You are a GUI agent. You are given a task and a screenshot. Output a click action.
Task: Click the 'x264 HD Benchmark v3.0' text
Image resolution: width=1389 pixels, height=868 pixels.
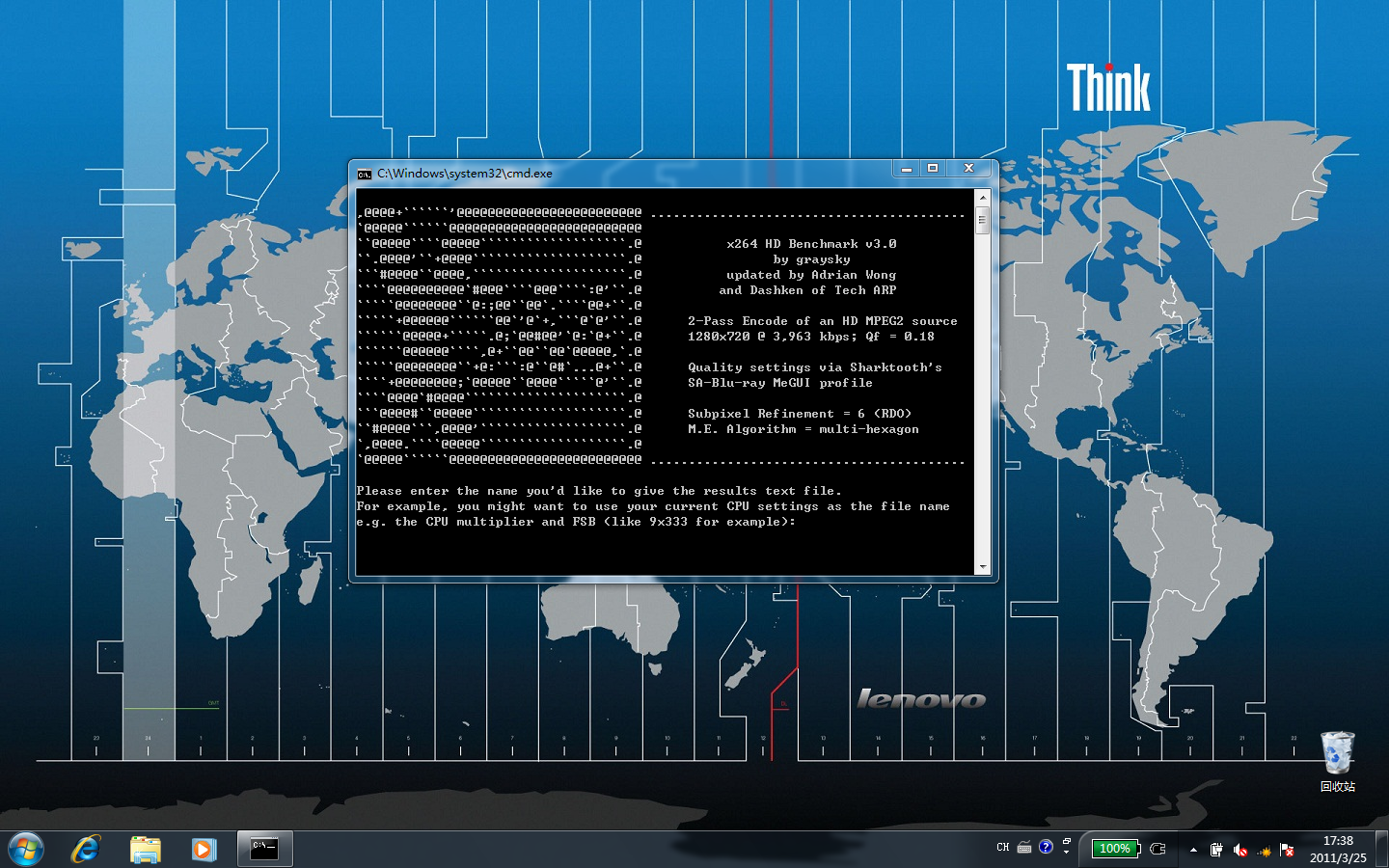[811, 244]
